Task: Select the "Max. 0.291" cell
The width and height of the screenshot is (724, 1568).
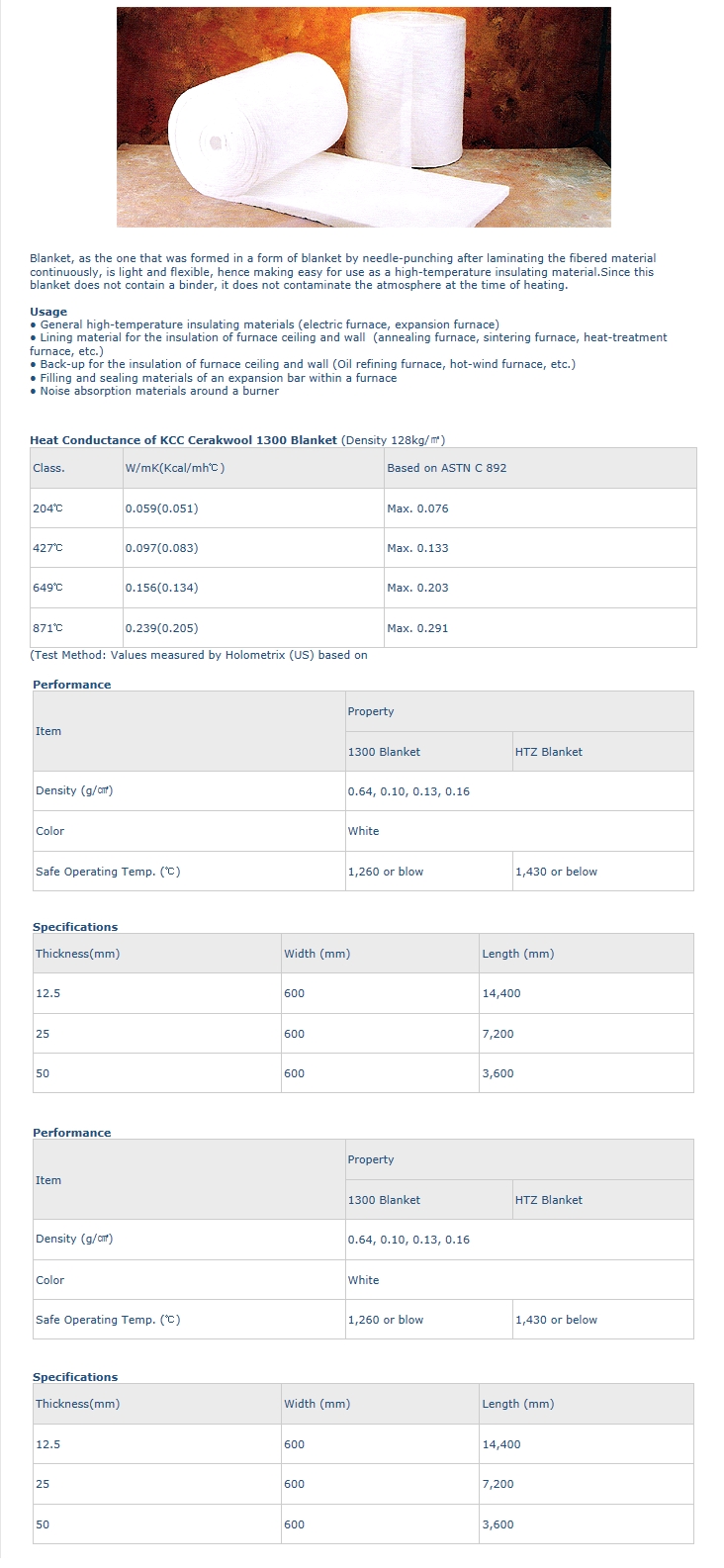Action: (417, 628)
